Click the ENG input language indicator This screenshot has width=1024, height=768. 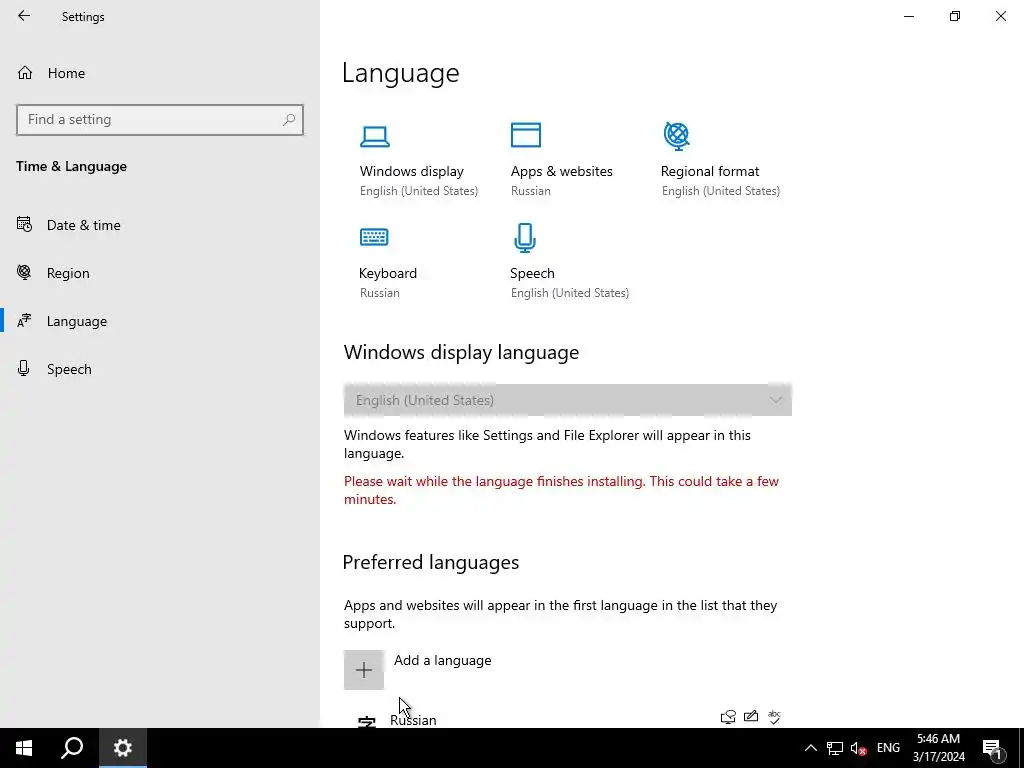pos(888,748)
